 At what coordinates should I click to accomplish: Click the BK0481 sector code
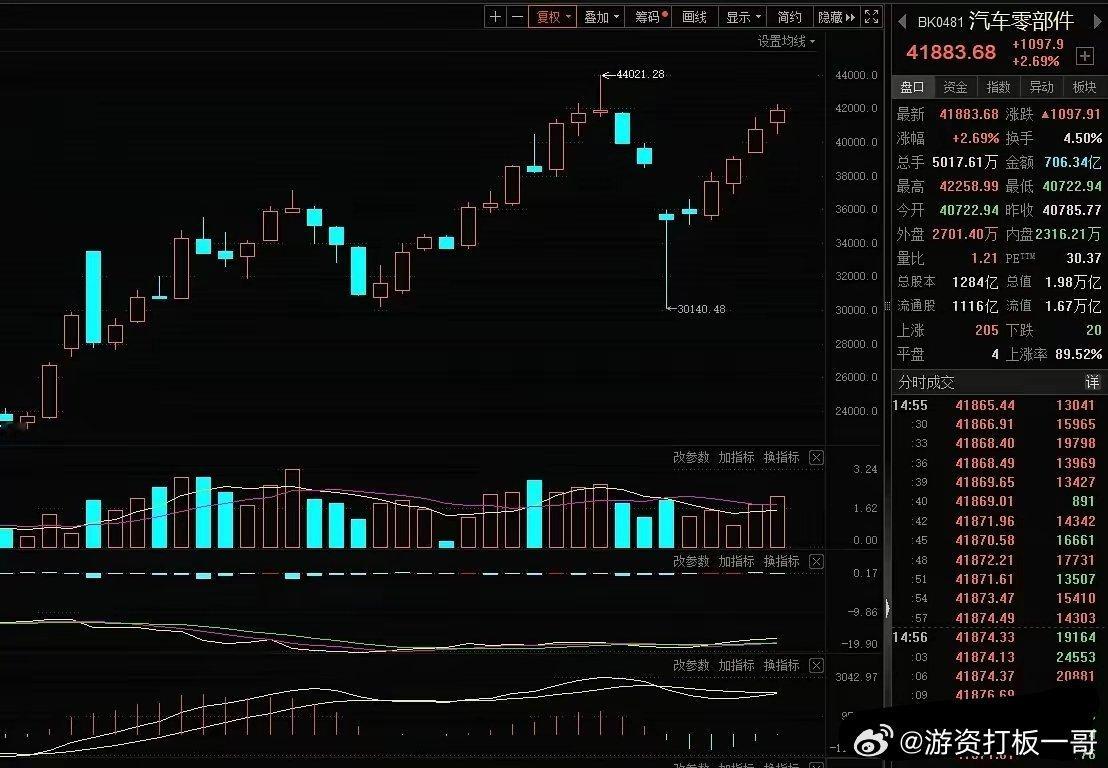pyautogui.click(x=941, y=23)
